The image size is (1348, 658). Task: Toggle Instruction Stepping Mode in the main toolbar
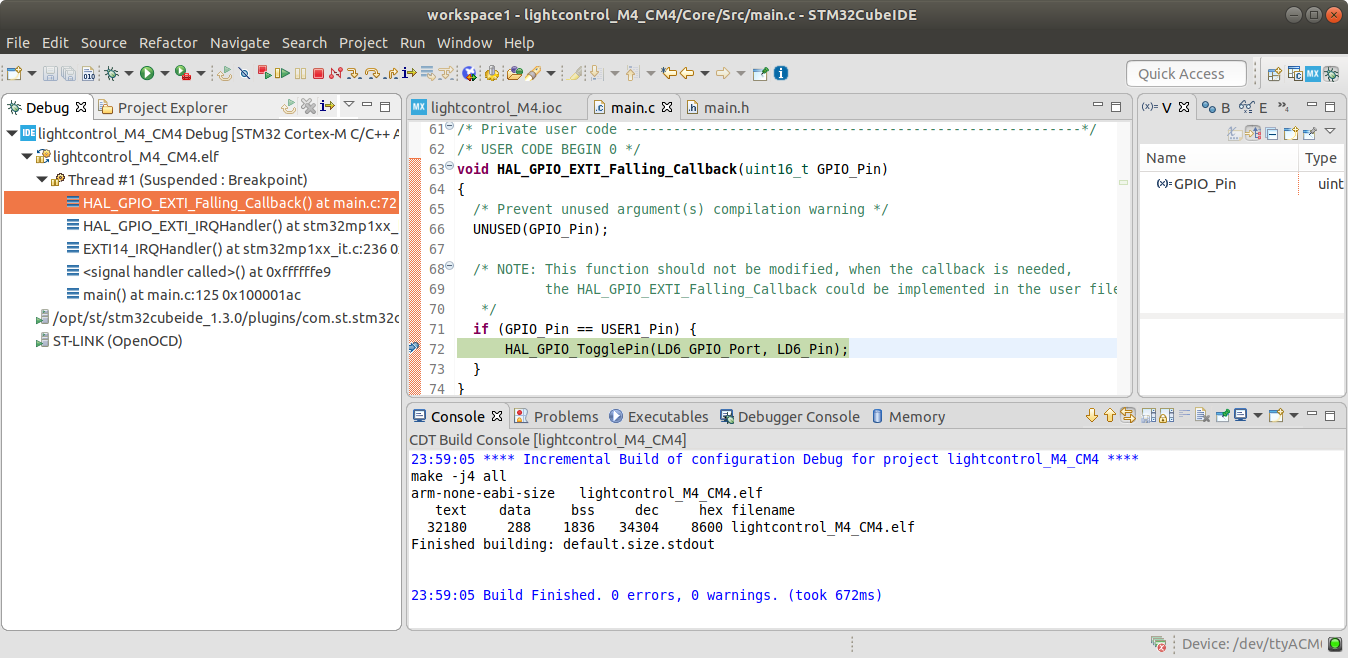tap(409, 73)
